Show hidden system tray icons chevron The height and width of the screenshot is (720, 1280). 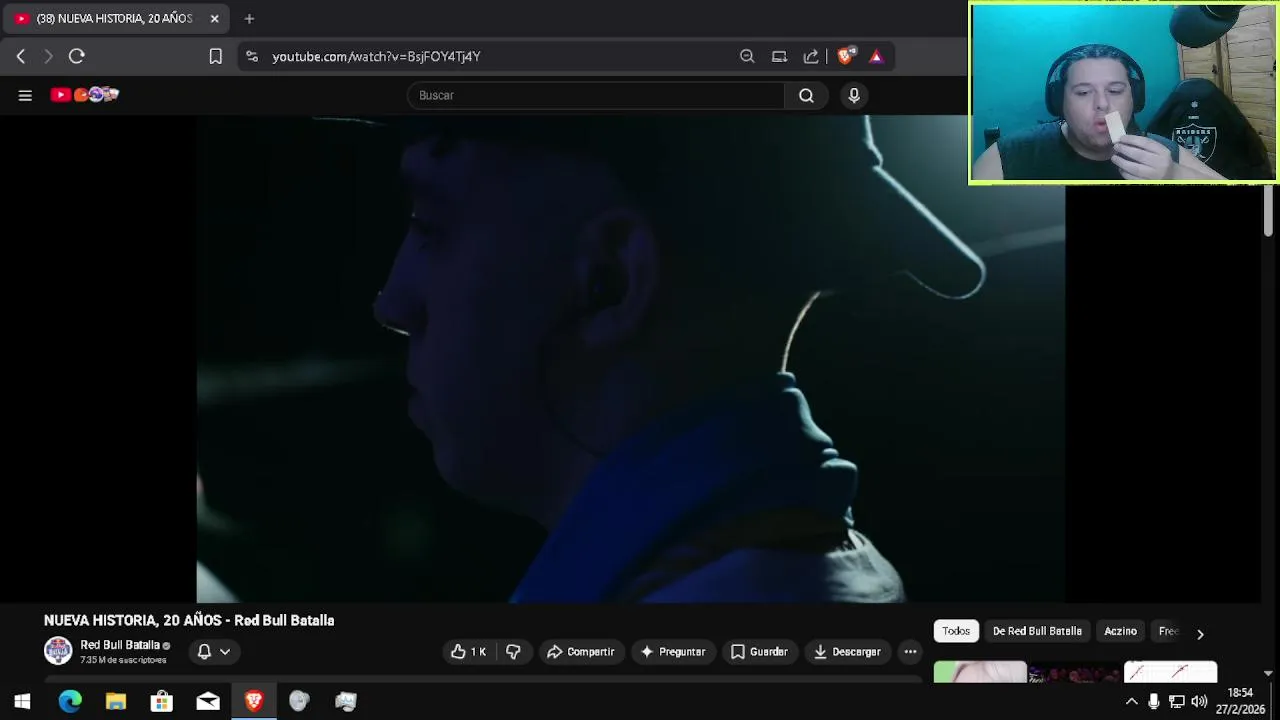click(x=1132, y=702)
